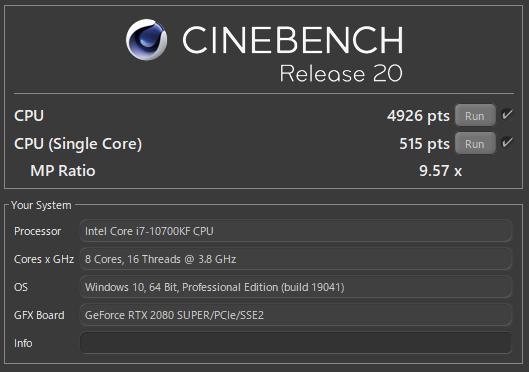Select the Processor field showing i7-10700KF
Image resolution: width=529 pixels, height=372 pixels.
296,231
